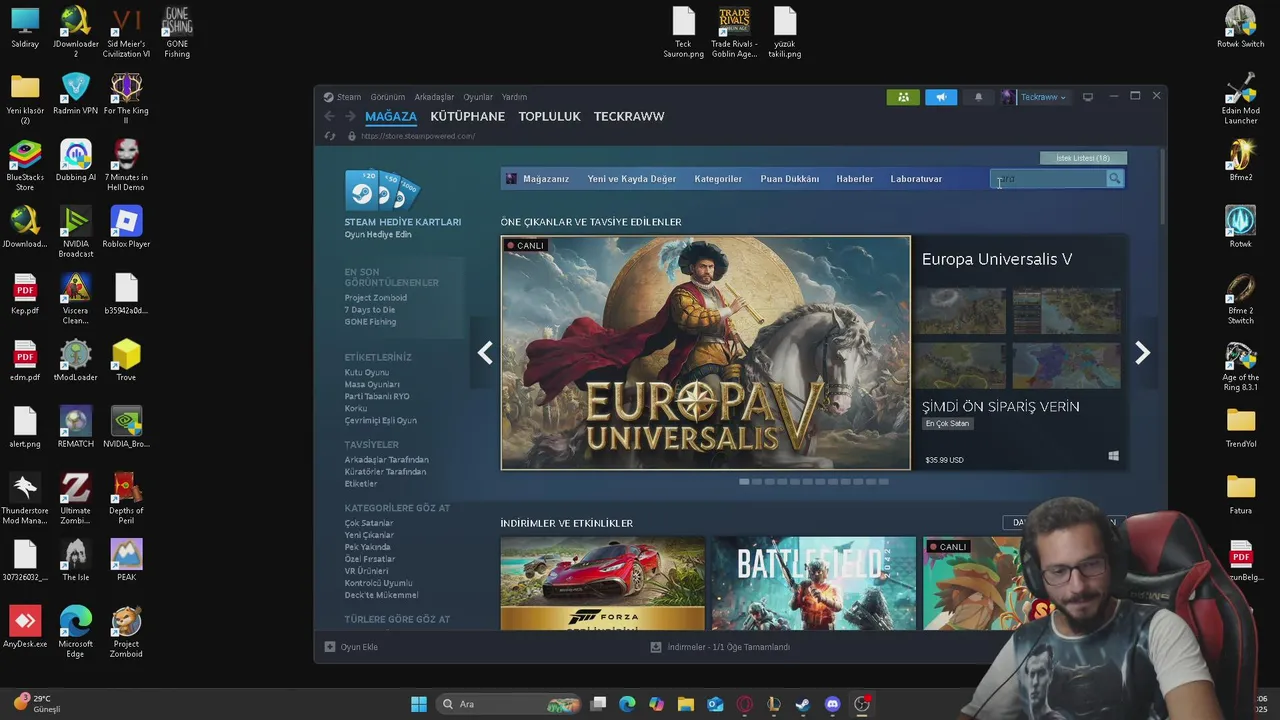Screen dimensions: 1280x720
Task: Open the blue announcements megaphone button
Action: (x=940, y=97)
